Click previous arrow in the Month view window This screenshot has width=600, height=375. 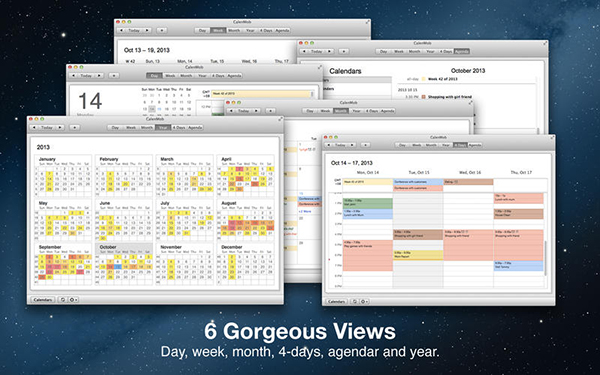(x=231, y=111)
